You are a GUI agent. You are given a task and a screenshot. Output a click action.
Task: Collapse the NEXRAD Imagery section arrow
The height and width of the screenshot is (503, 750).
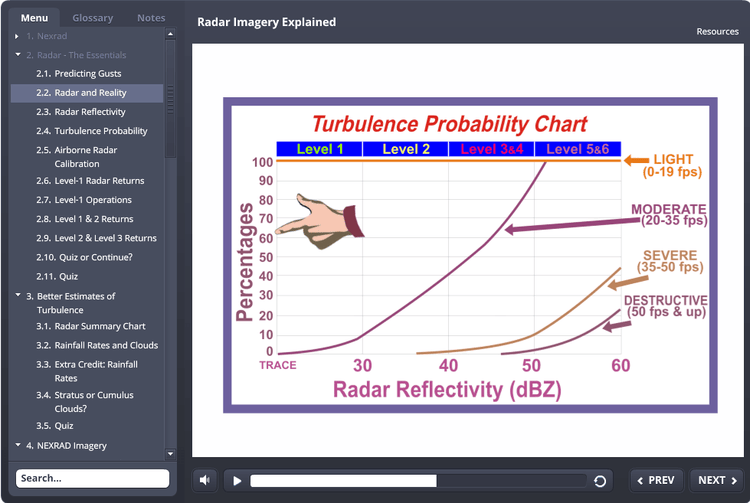[18, 445]
